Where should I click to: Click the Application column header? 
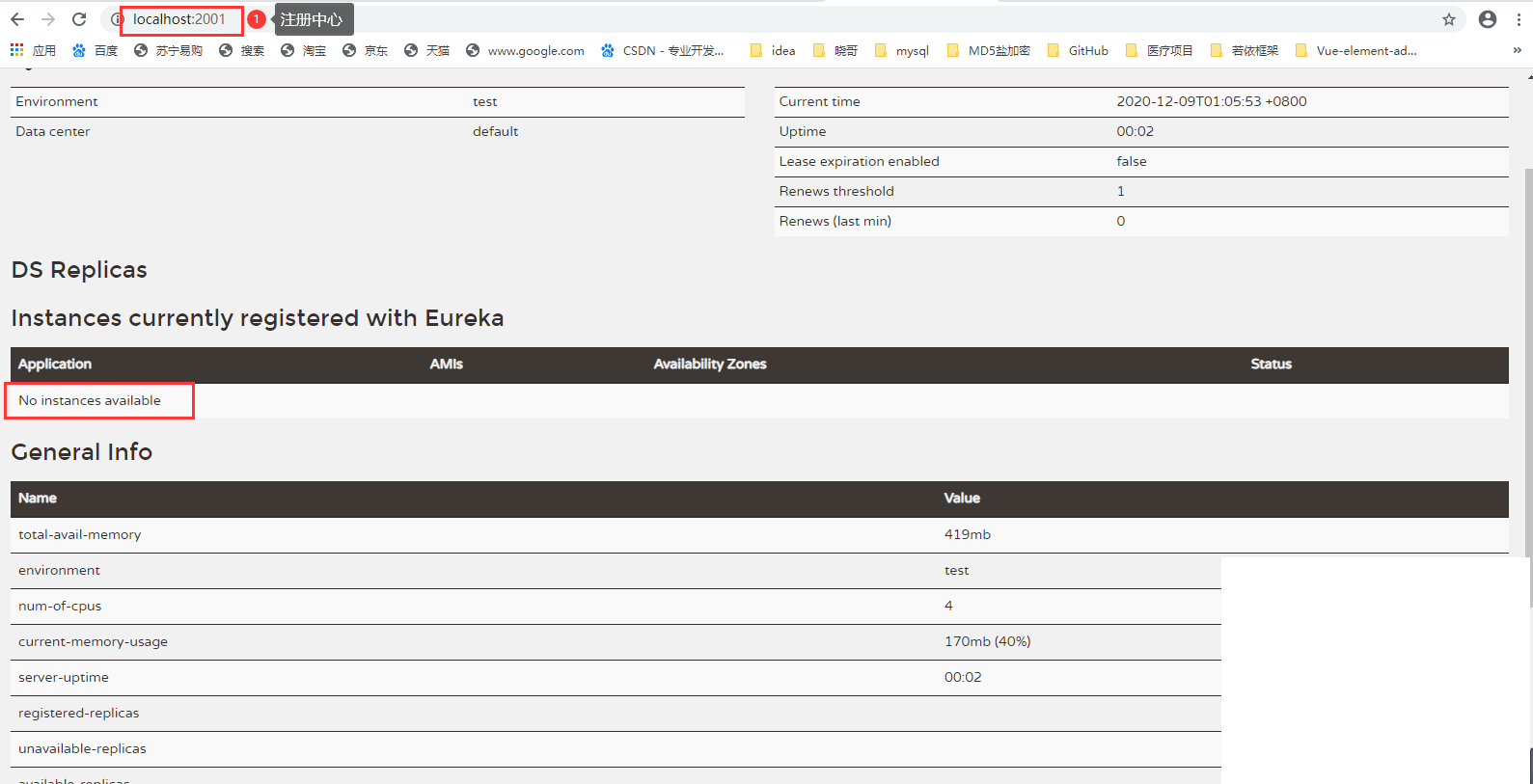pyautogui.click(x=55, y=364)
